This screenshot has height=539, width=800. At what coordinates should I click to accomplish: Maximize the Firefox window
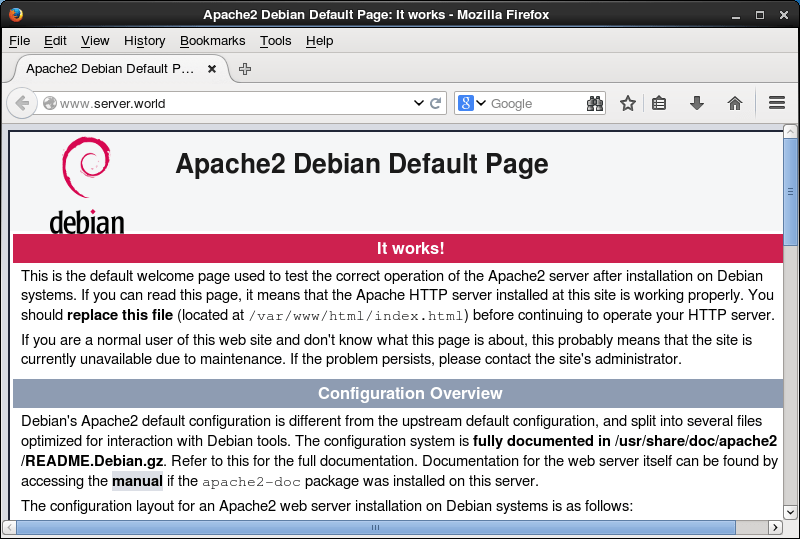(x=760, y=15)
